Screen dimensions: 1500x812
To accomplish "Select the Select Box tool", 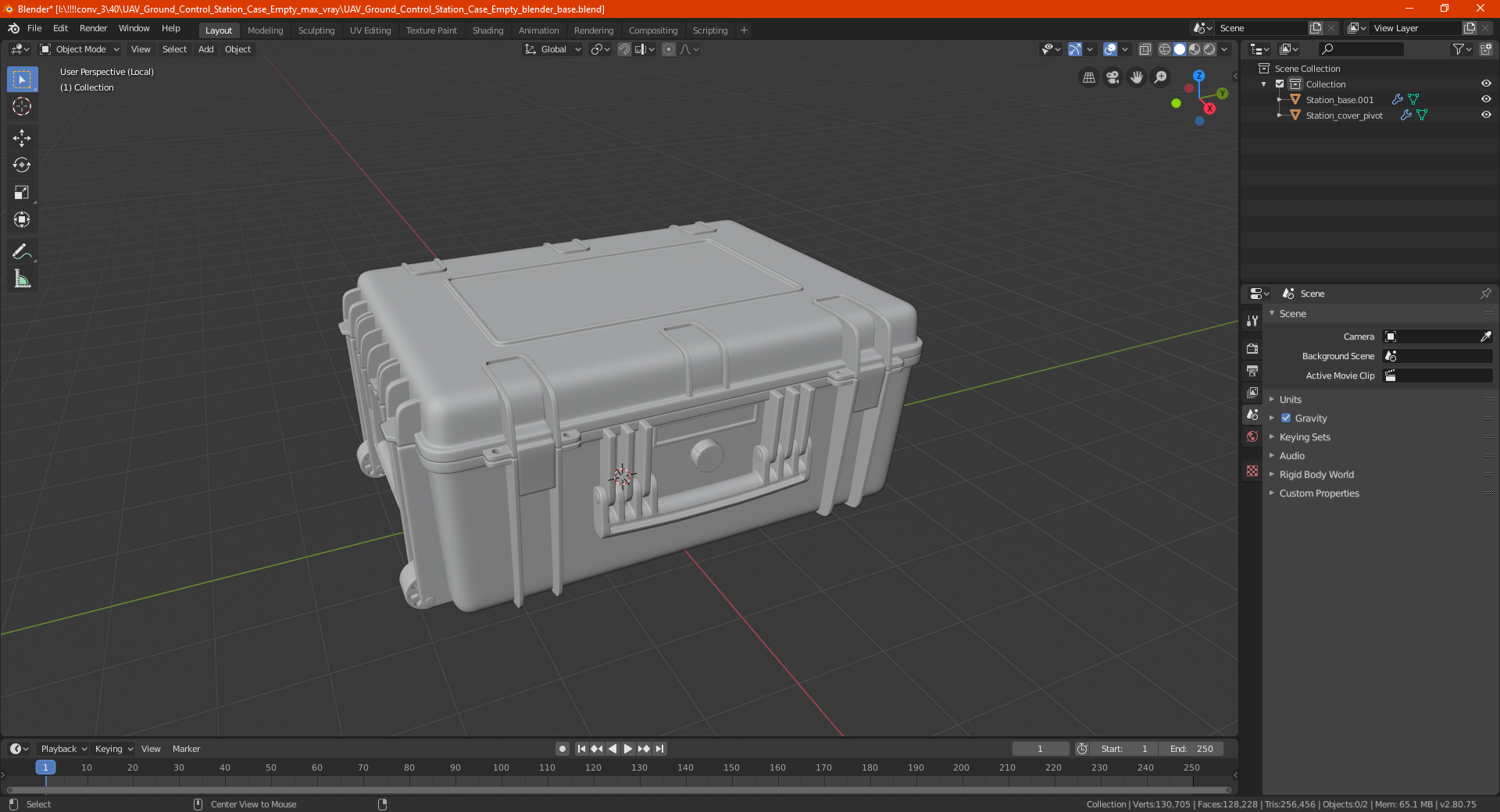I will [22, 80].
